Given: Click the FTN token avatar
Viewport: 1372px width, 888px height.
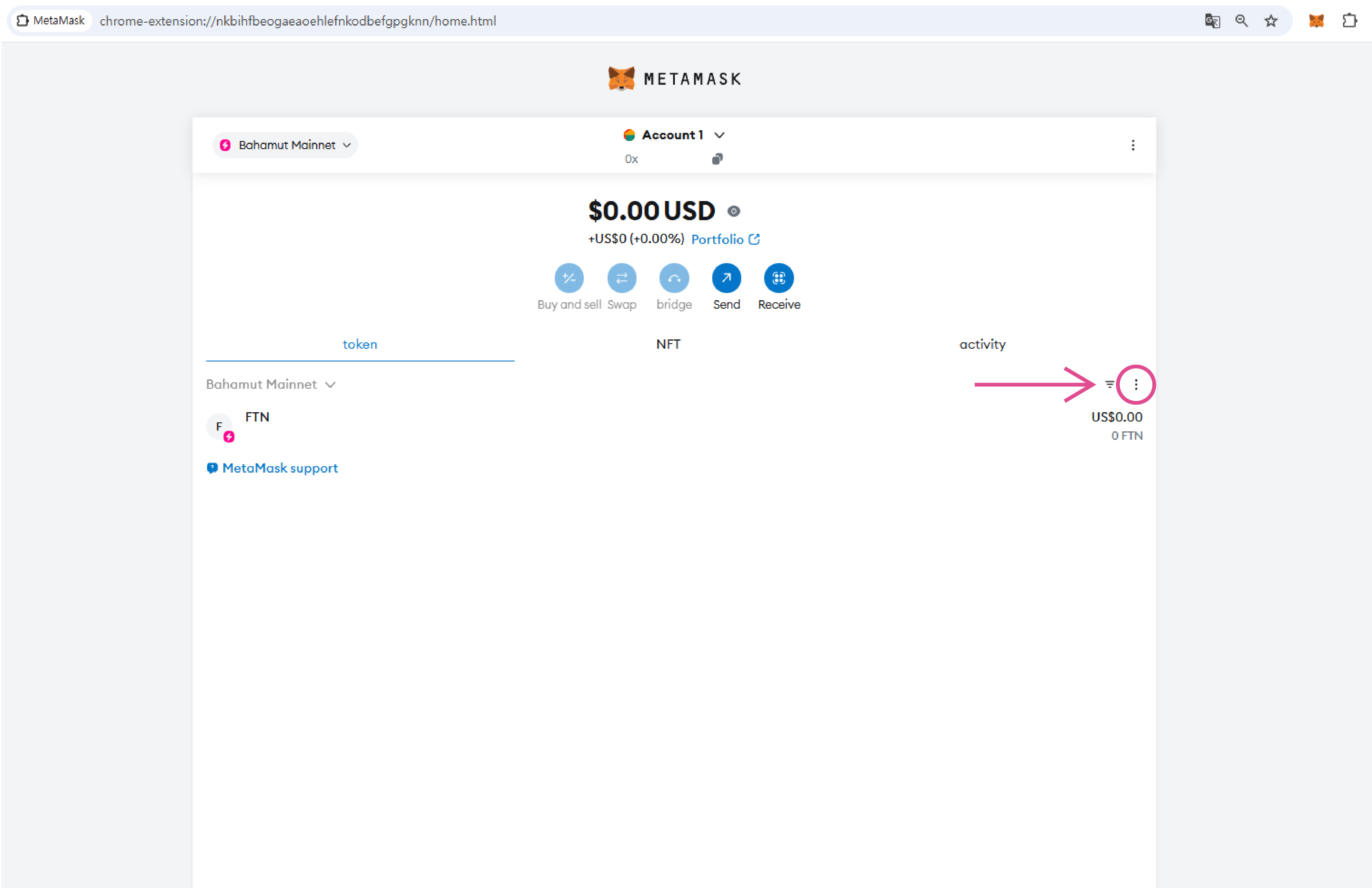Looking at the screenshot, I should click(x=220, y=427).
